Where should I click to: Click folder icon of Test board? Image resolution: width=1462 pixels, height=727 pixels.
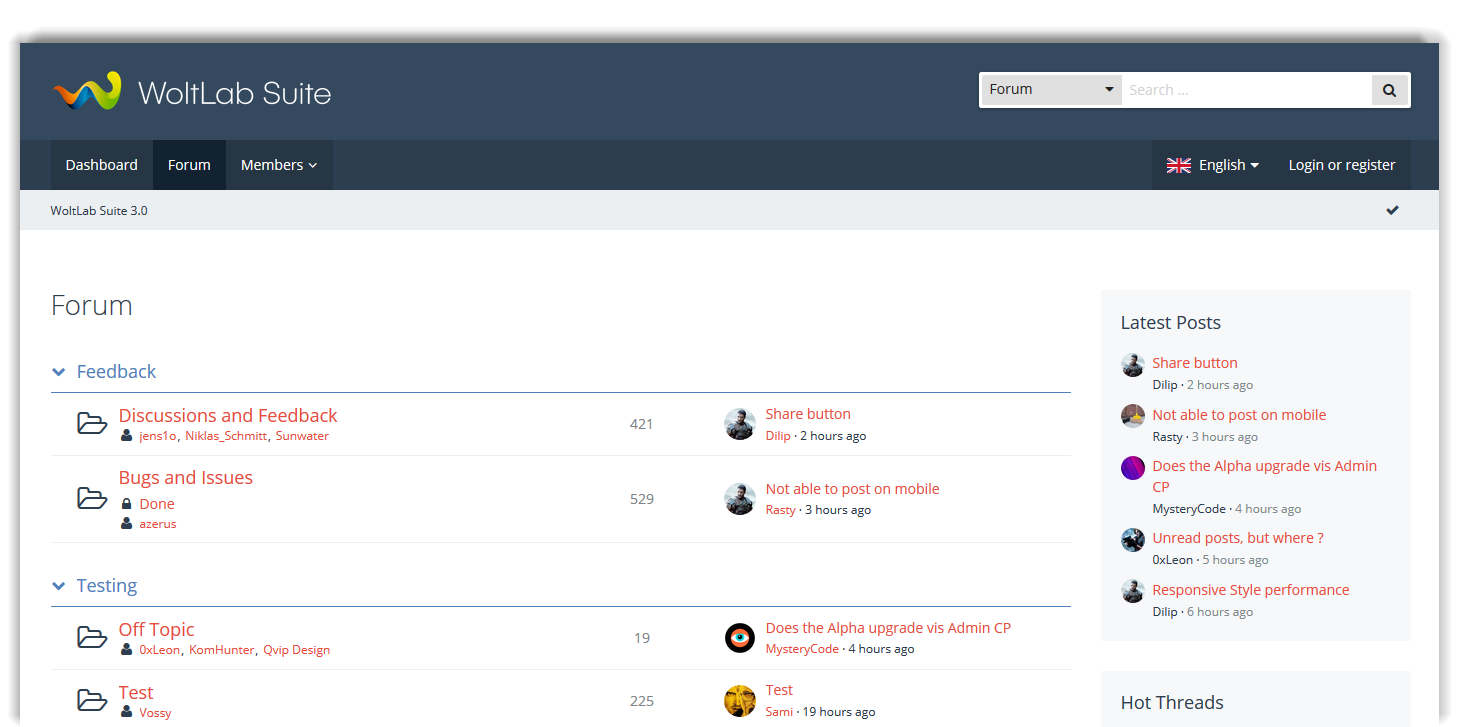coord(92,700)
